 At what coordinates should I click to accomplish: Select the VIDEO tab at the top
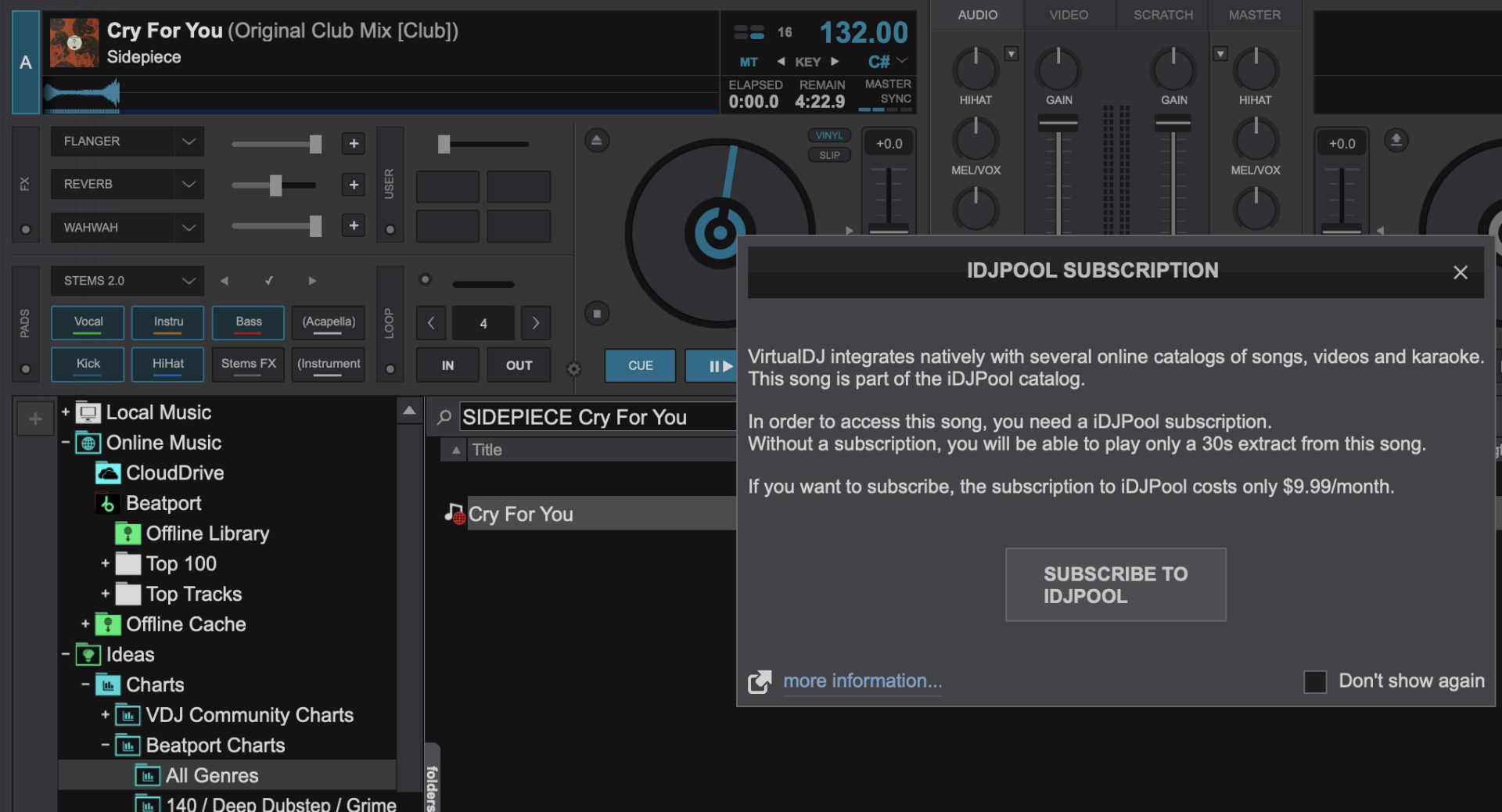1068,14
